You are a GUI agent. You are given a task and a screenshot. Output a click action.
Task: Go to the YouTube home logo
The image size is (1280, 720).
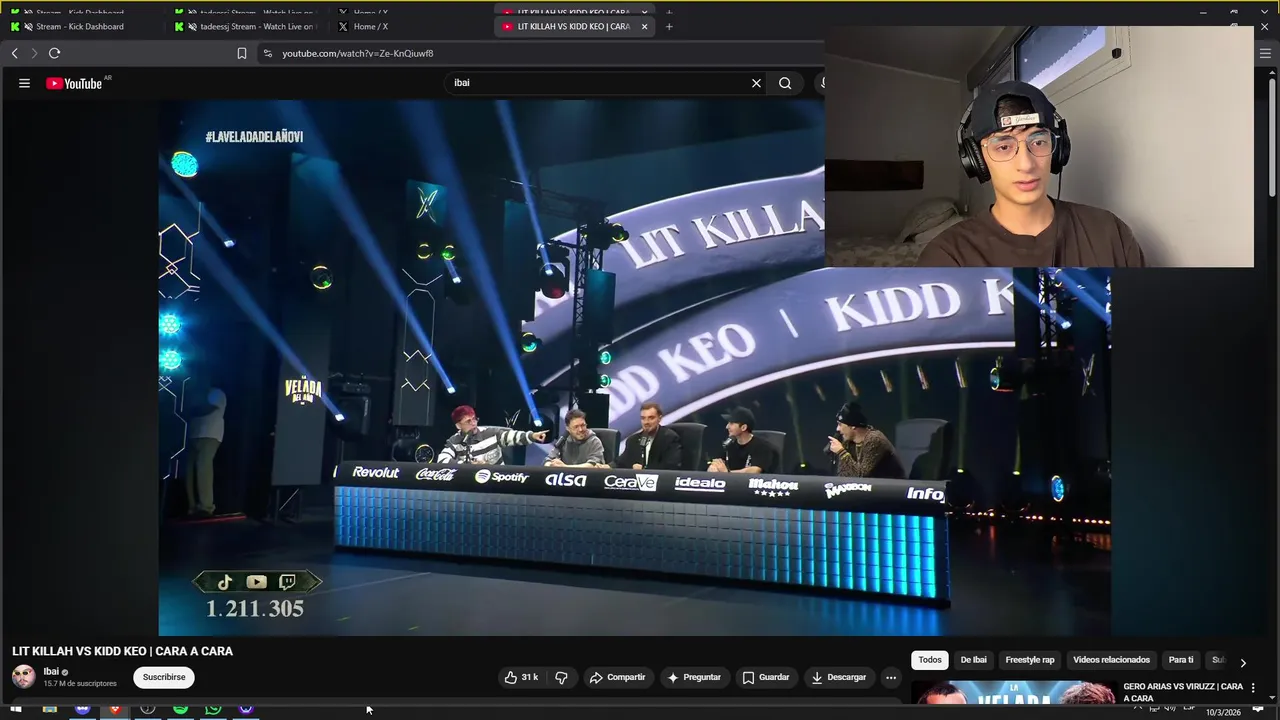pos(75,83)
